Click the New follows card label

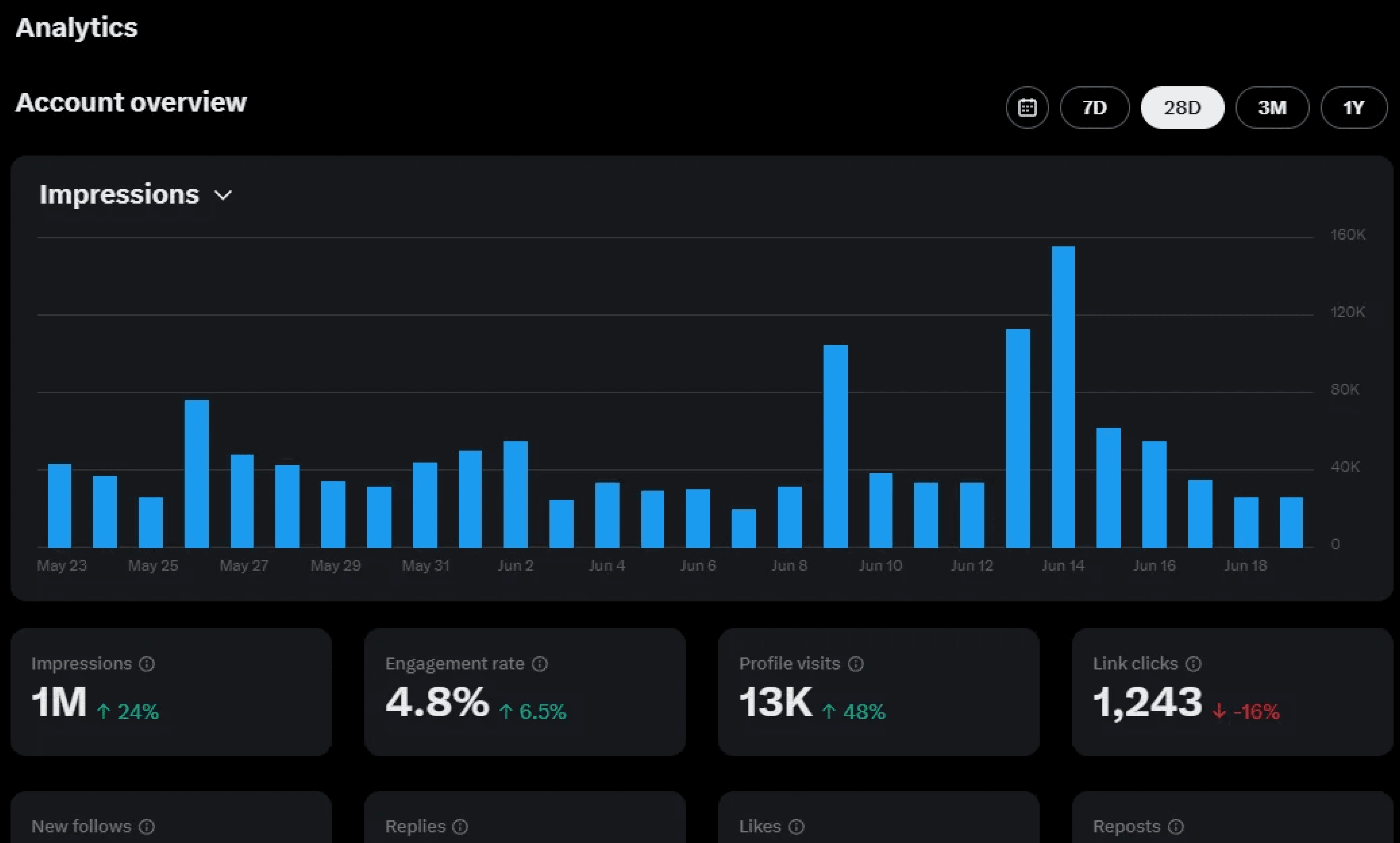click(x=81, y=827)
